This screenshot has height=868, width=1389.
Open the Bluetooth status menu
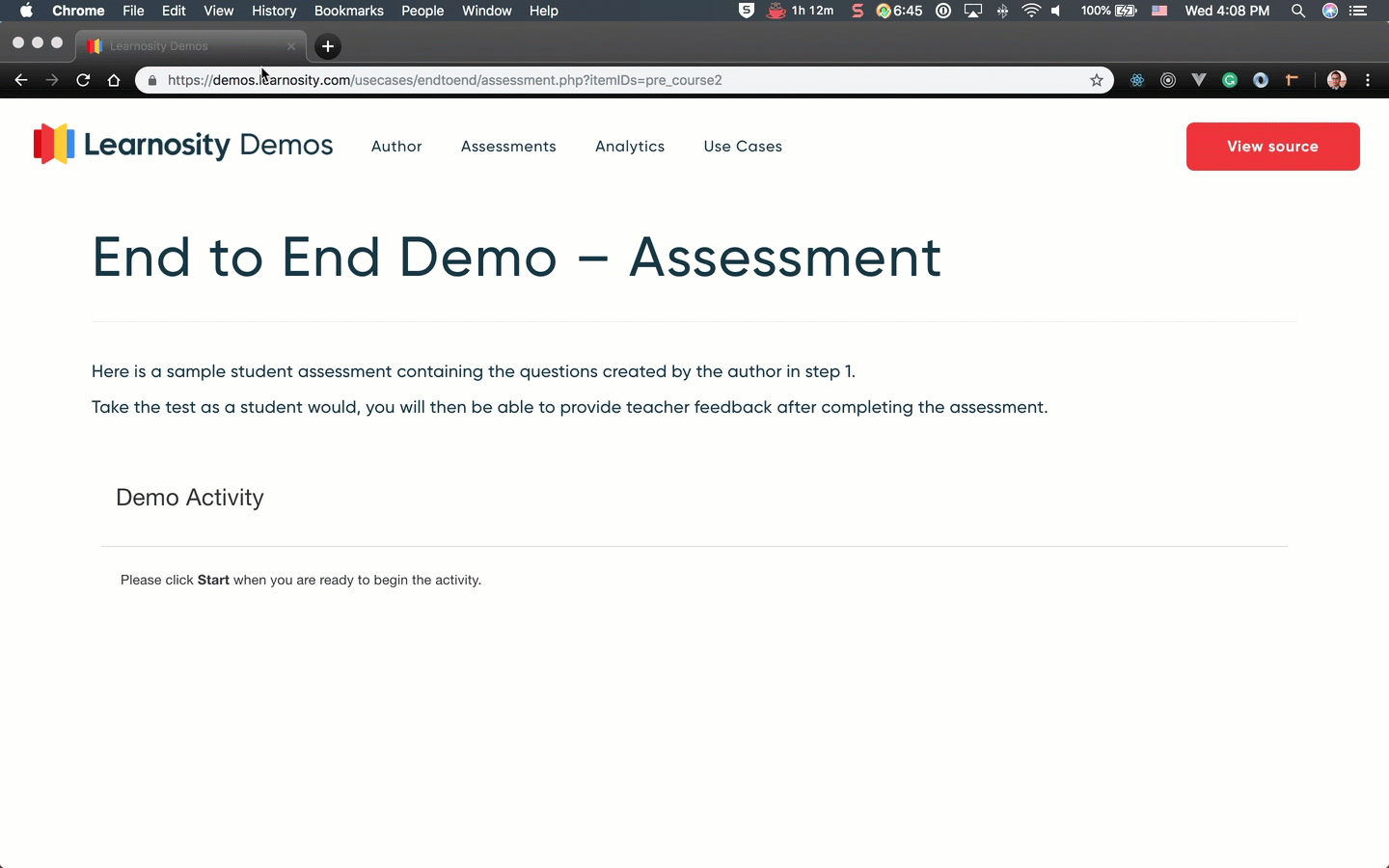(1003, 11)
